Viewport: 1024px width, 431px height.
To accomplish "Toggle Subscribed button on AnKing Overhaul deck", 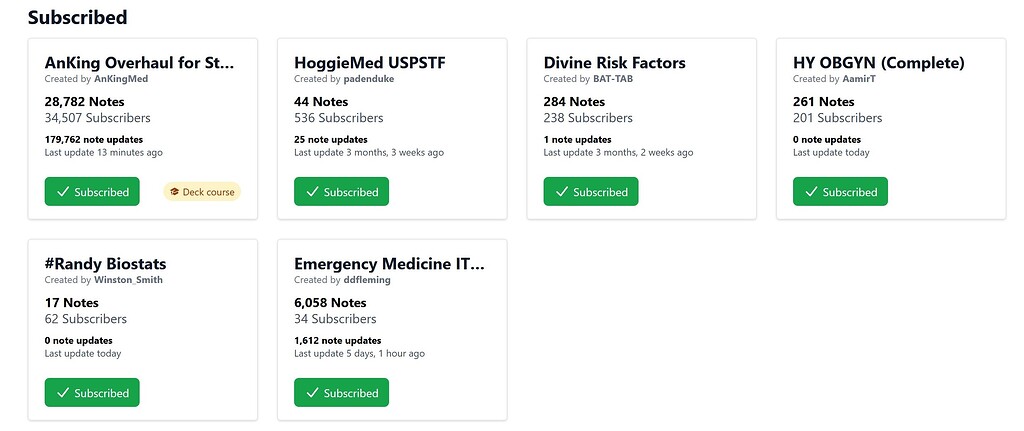I will click(x=92, y=192).
